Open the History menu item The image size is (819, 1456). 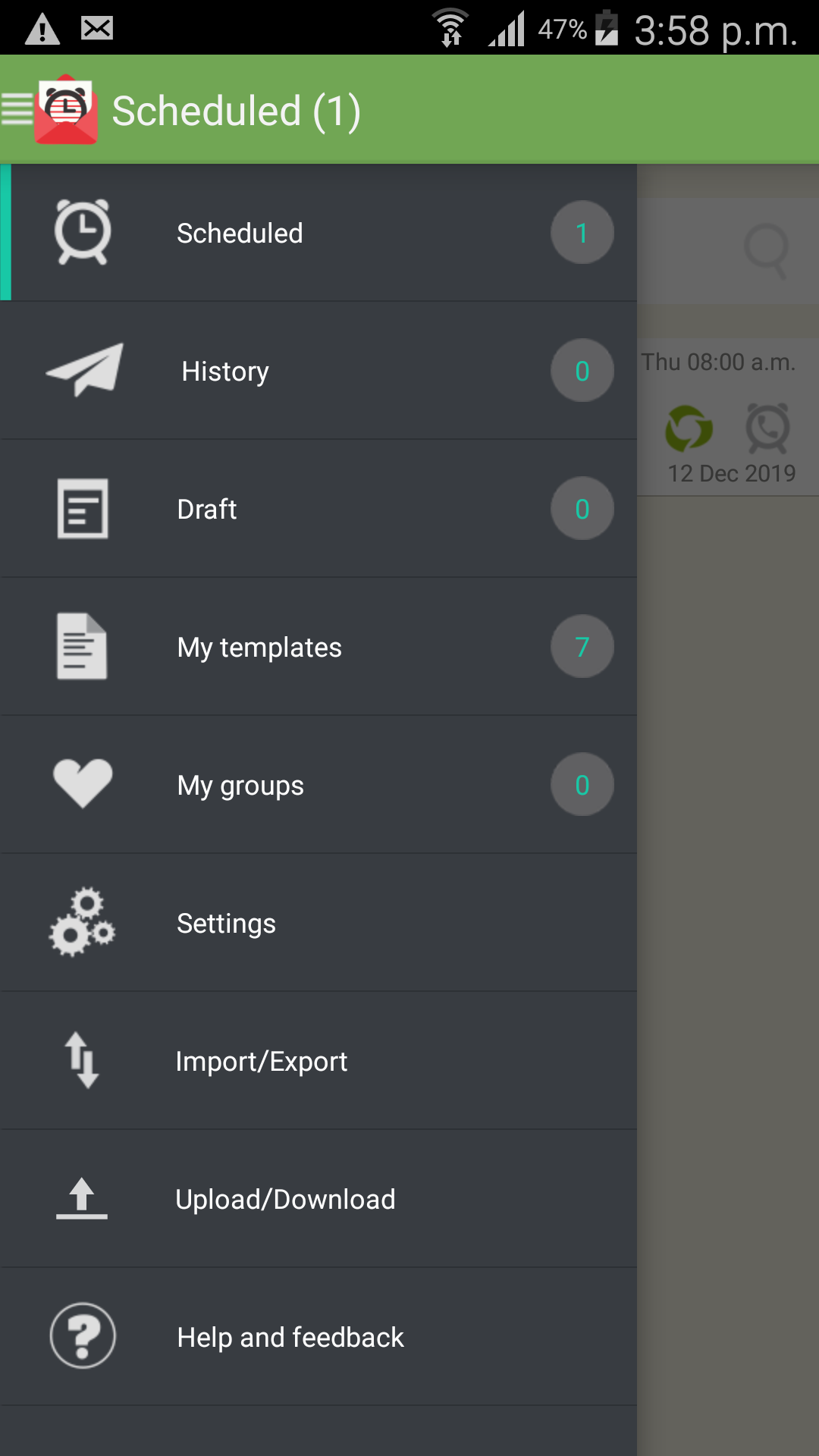(225, 372)
